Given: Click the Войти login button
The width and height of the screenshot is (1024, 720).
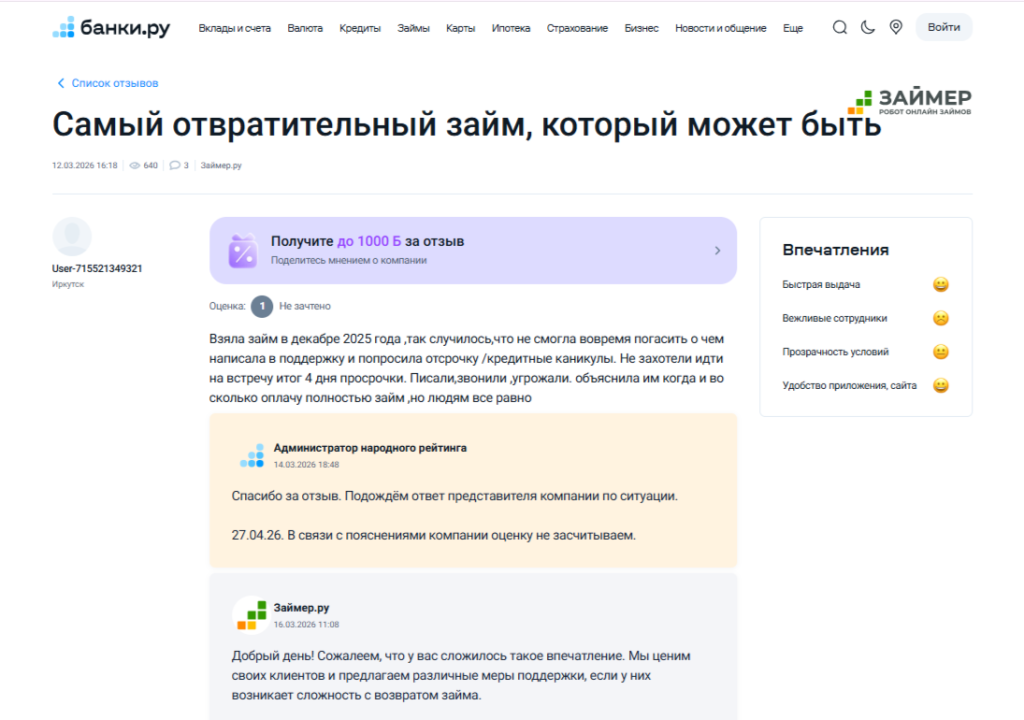Looking at the screenshot, I should (944, 27).
